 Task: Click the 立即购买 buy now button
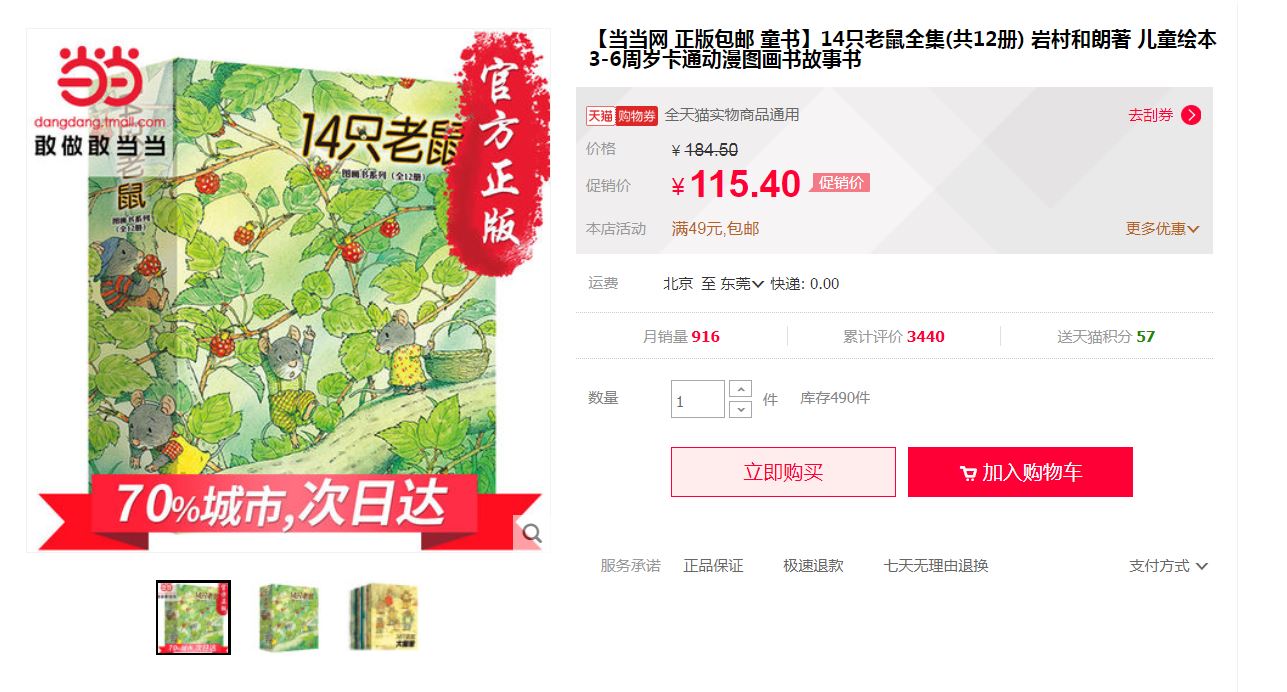(x=783, y=472)
